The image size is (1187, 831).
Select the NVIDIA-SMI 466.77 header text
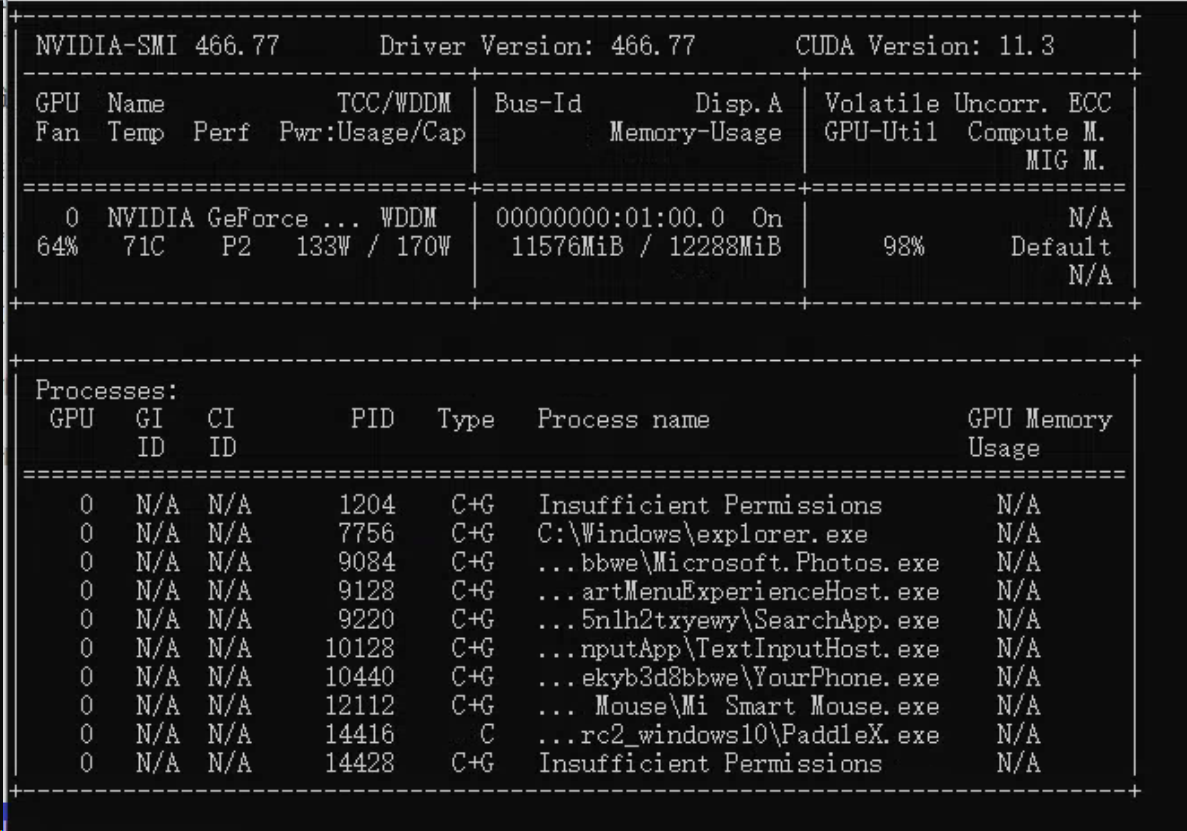[x=157, y=46]
